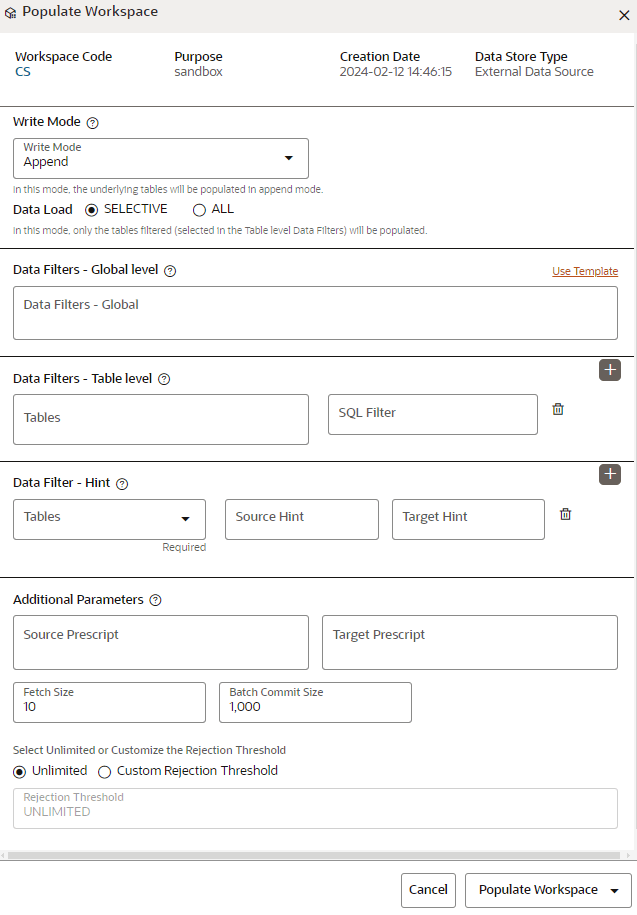Add a new table level data filter row
This screenshot has height=915, width=637.
[x=610, y=370]
